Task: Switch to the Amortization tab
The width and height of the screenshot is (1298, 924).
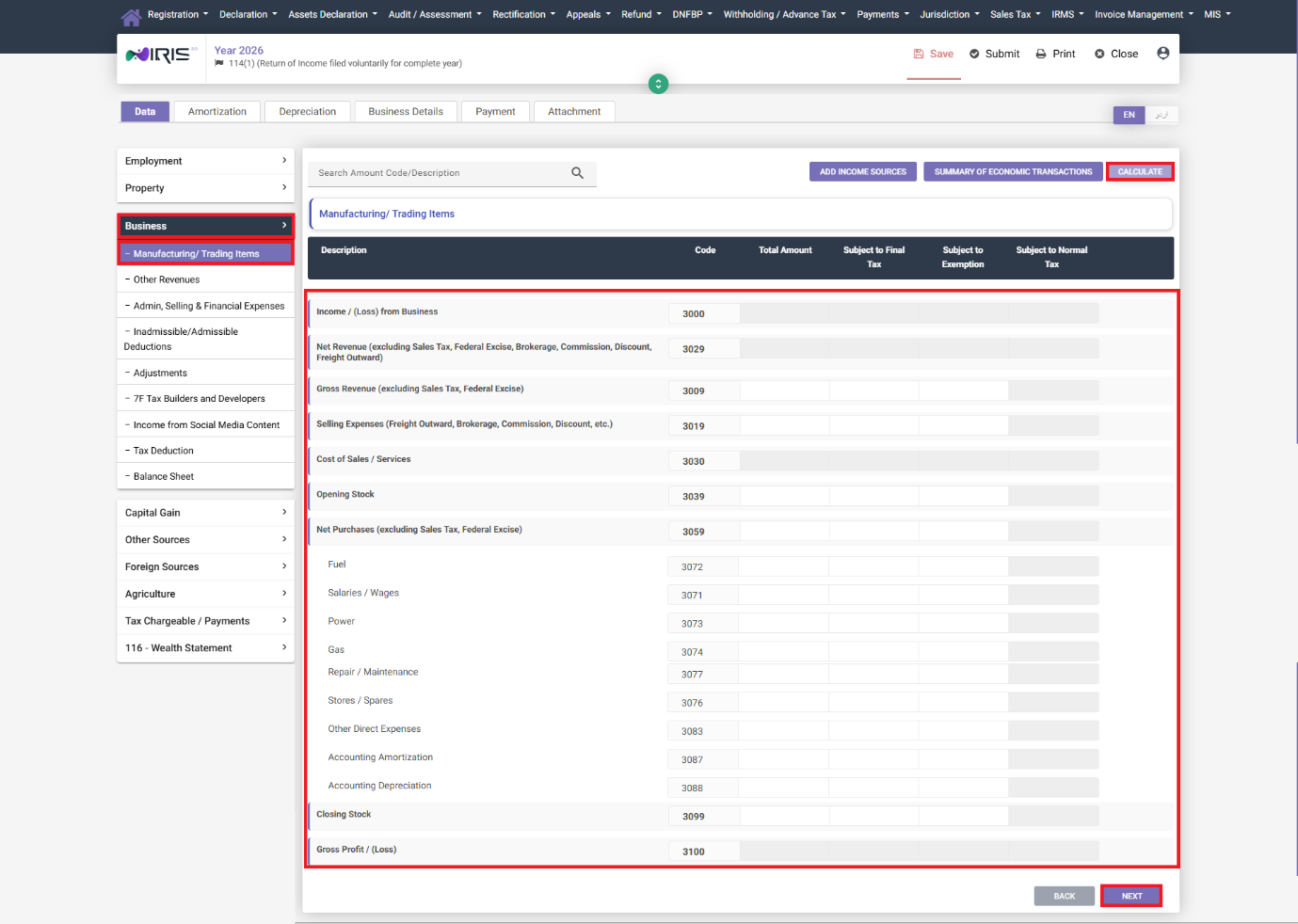Action: (x=217, y=112)
